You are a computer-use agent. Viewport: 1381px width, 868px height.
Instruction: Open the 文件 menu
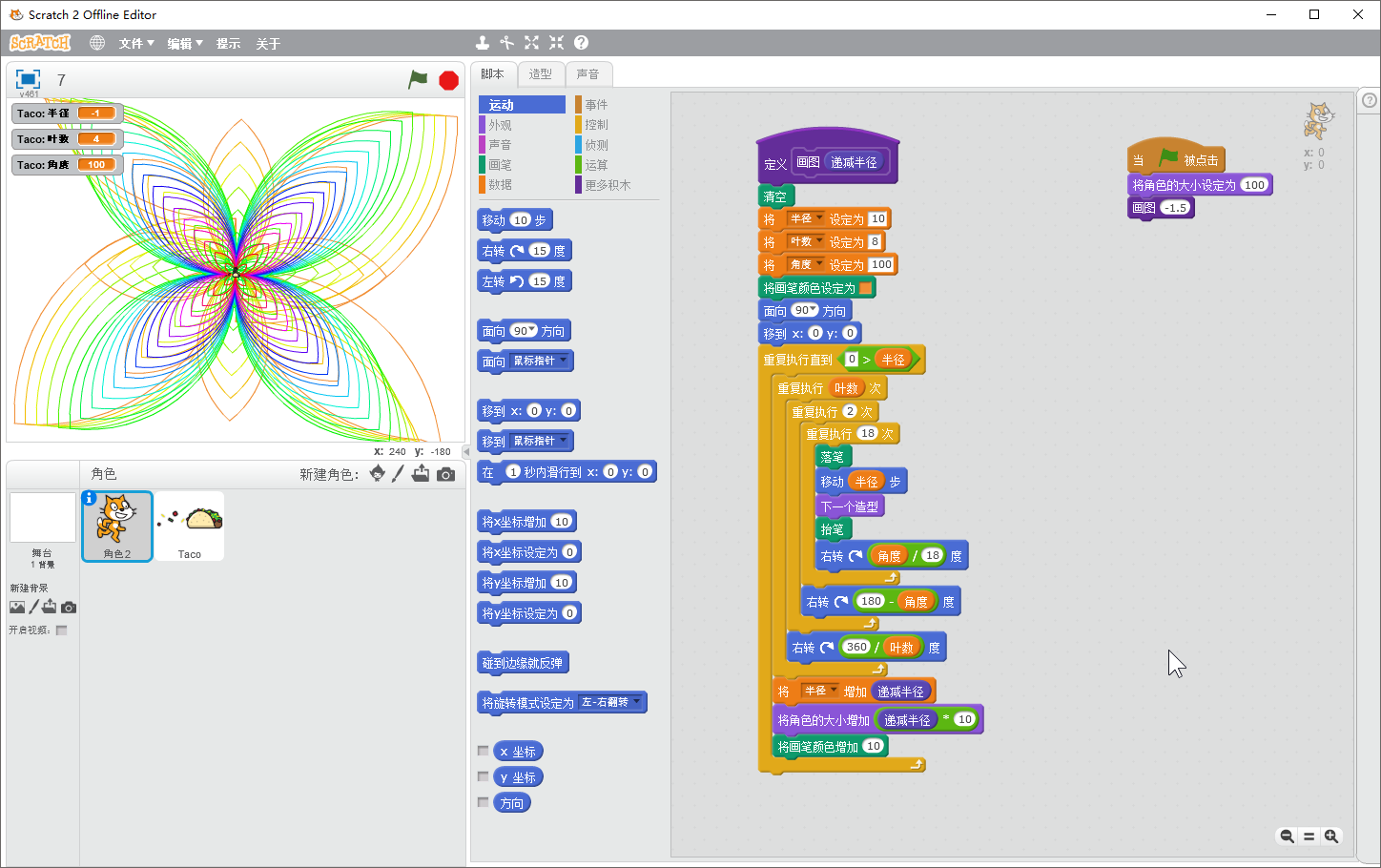tap(136, 44)
